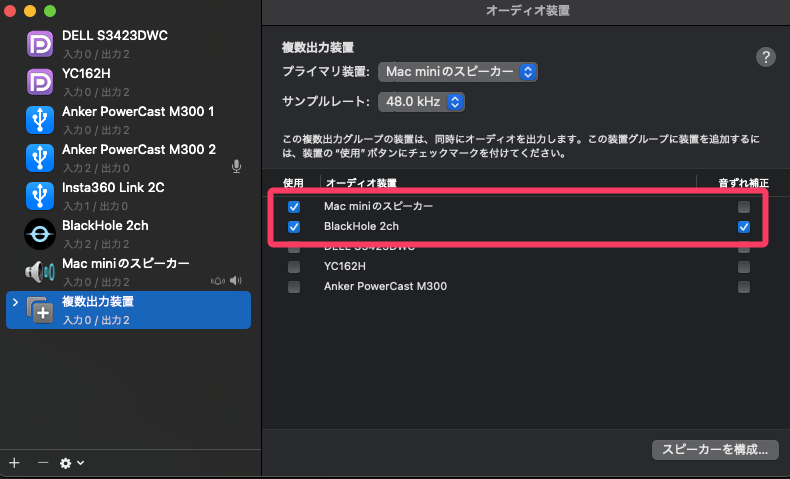Viewport: 790px width, 479px height.
Task: Click the オーディオ装置 column header
Action: coord(361,183)
